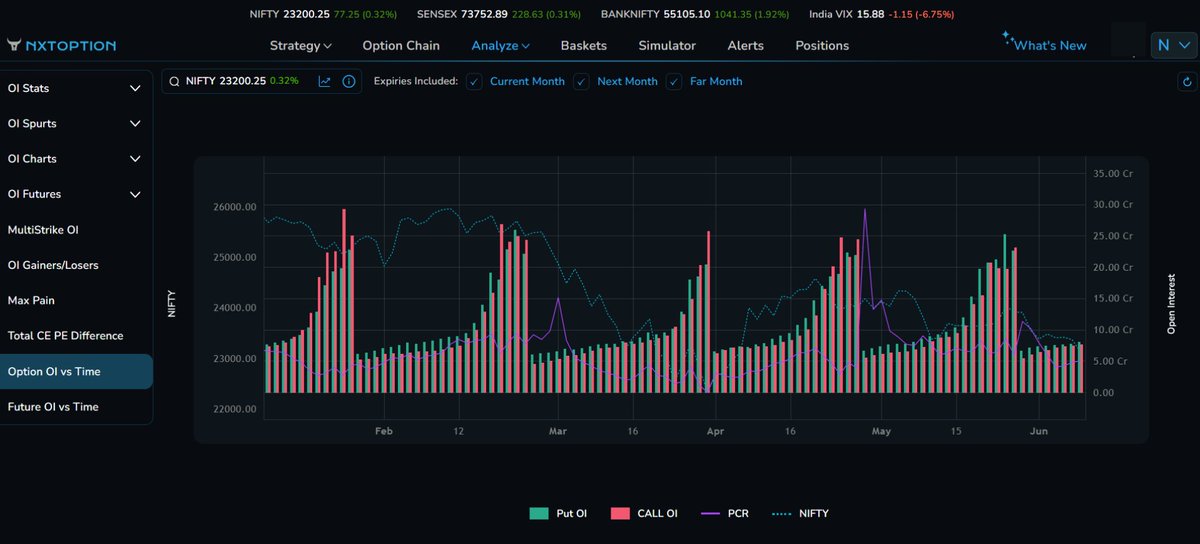Select OI Gainers/Losers in sidebar

(x=76, y=265)
